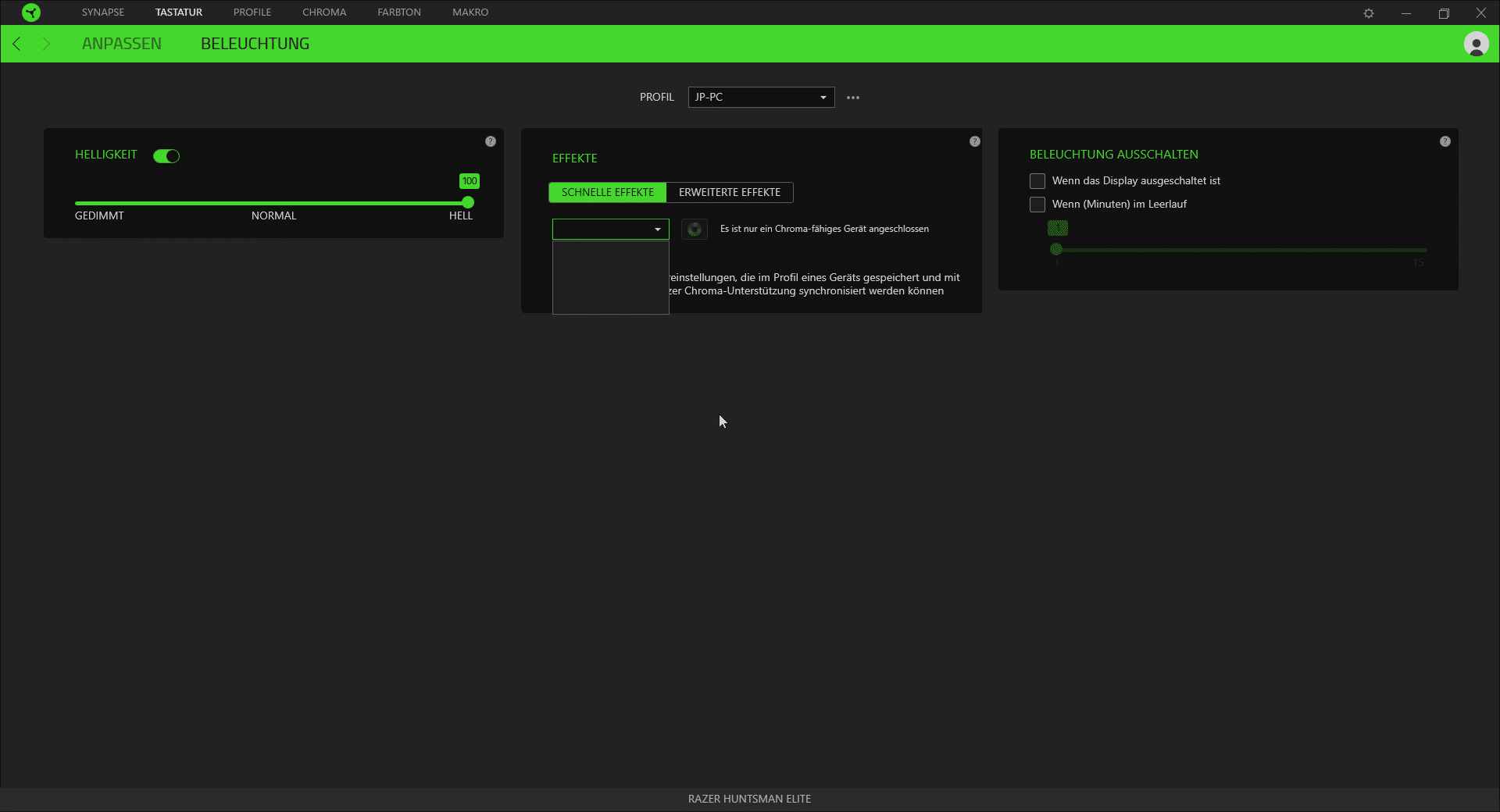Open the Makro tab

coord(470,12)
